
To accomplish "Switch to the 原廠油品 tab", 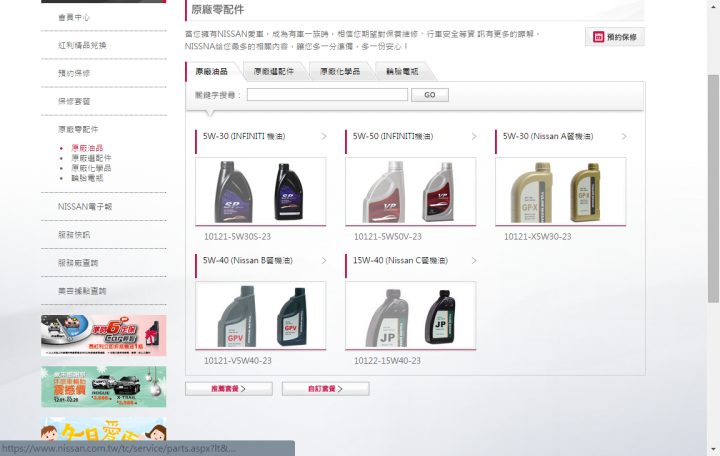I will [x=211, y=72].
